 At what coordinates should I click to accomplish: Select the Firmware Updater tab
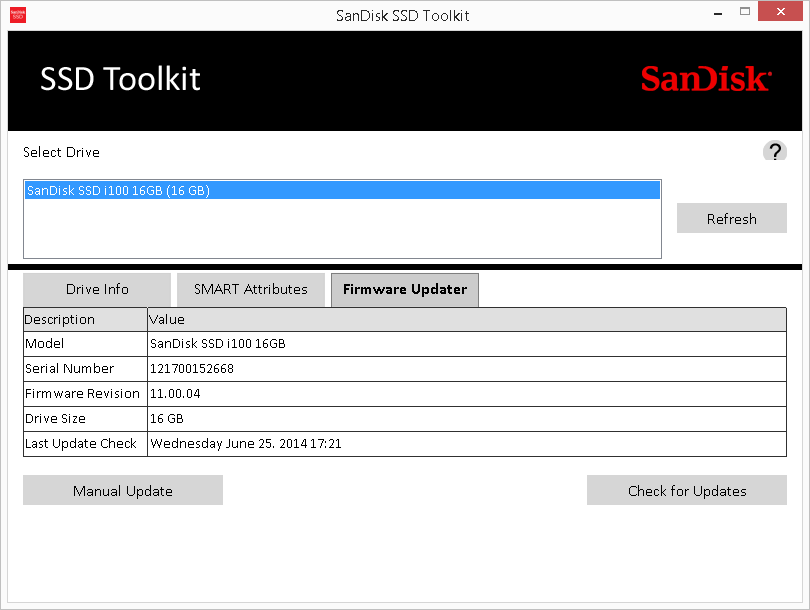click(405, 289)
